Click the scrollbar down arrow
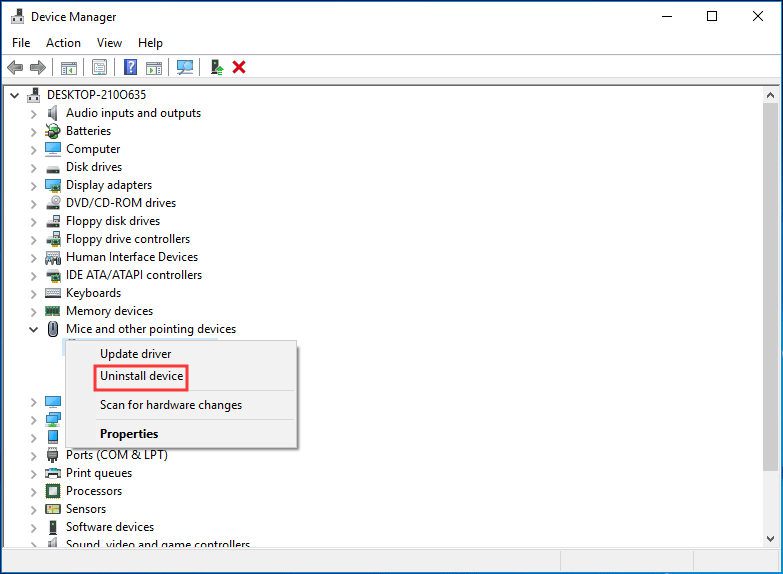 [771, 539]
